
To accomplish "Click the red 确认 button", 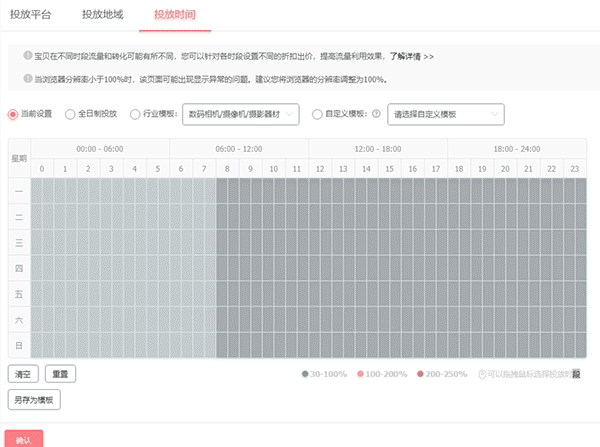I will (23, 438).
